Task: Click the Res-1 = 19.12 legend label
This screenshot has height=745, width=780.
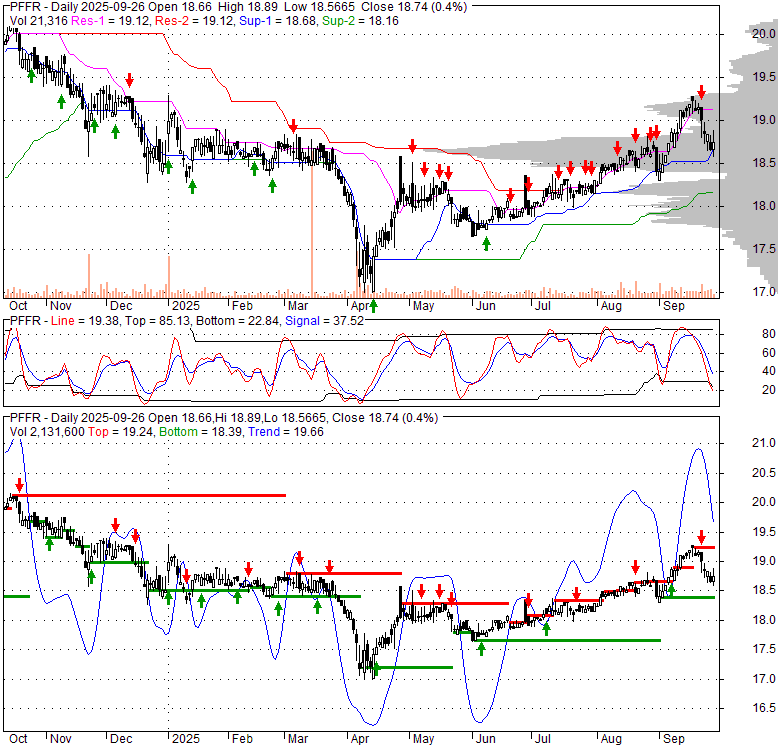Action: pos(111,21)
